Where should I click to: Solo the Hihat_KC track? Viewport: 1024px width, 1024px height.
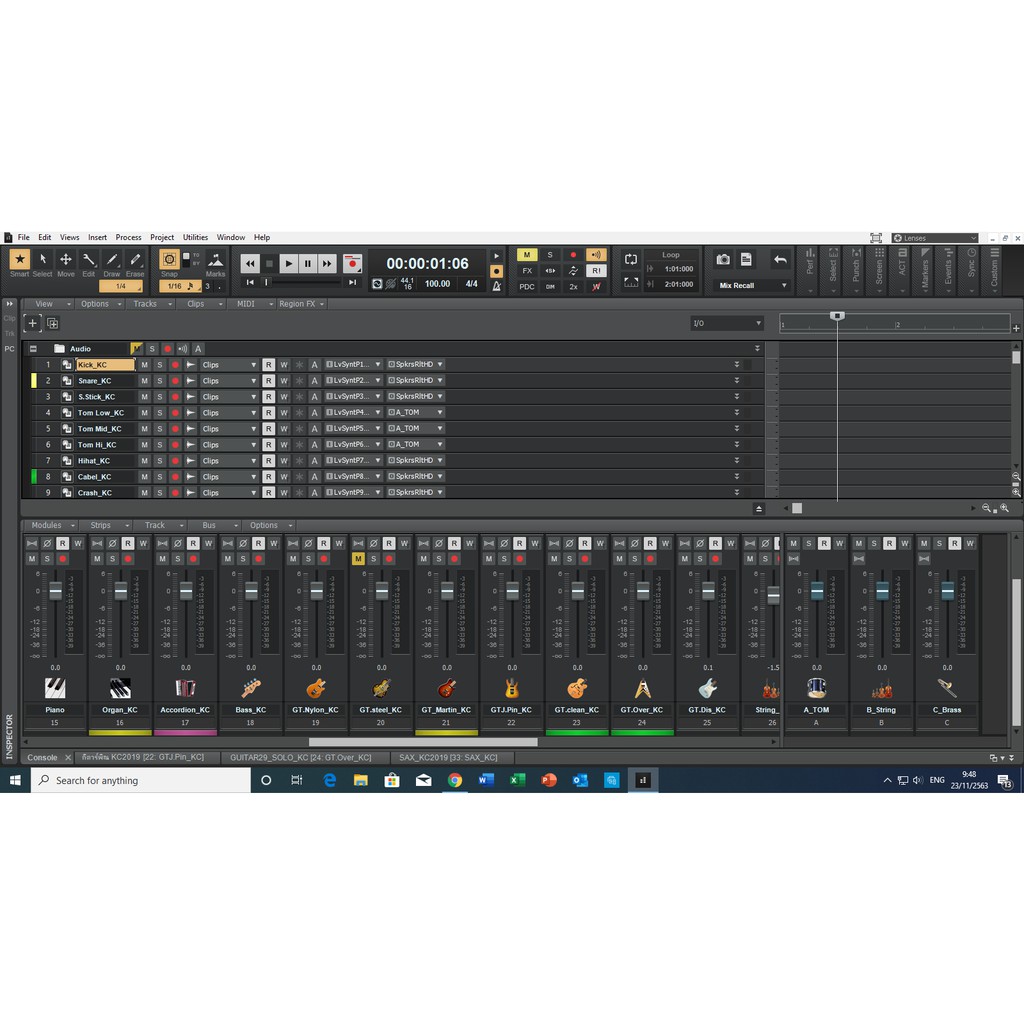tap(159, 461)
